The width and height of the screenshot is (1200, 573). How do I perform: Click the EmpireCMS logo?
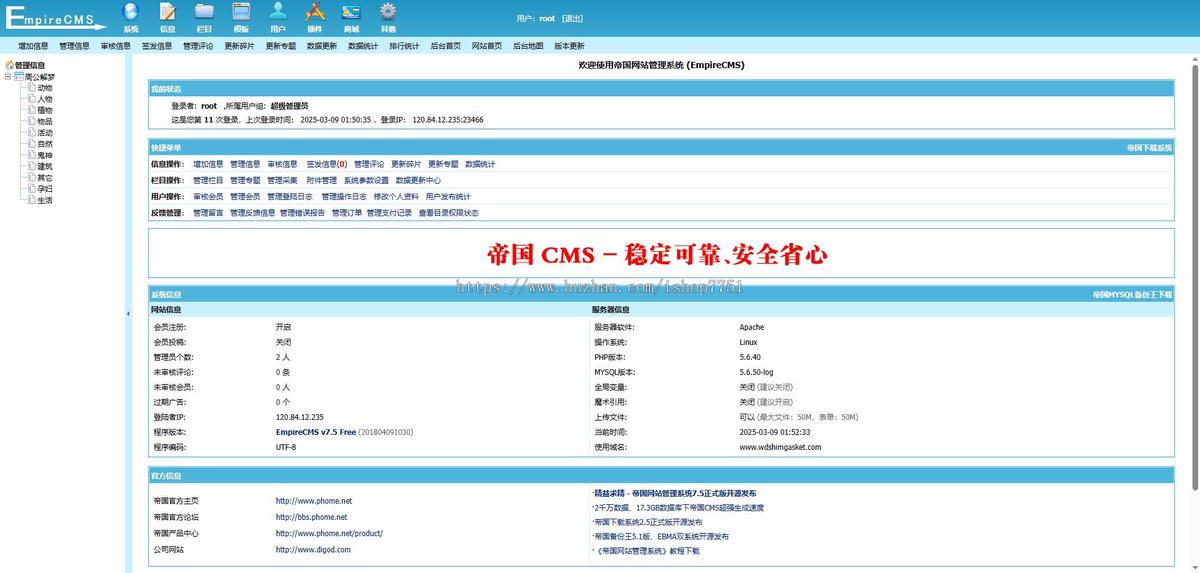click(55, 18)
